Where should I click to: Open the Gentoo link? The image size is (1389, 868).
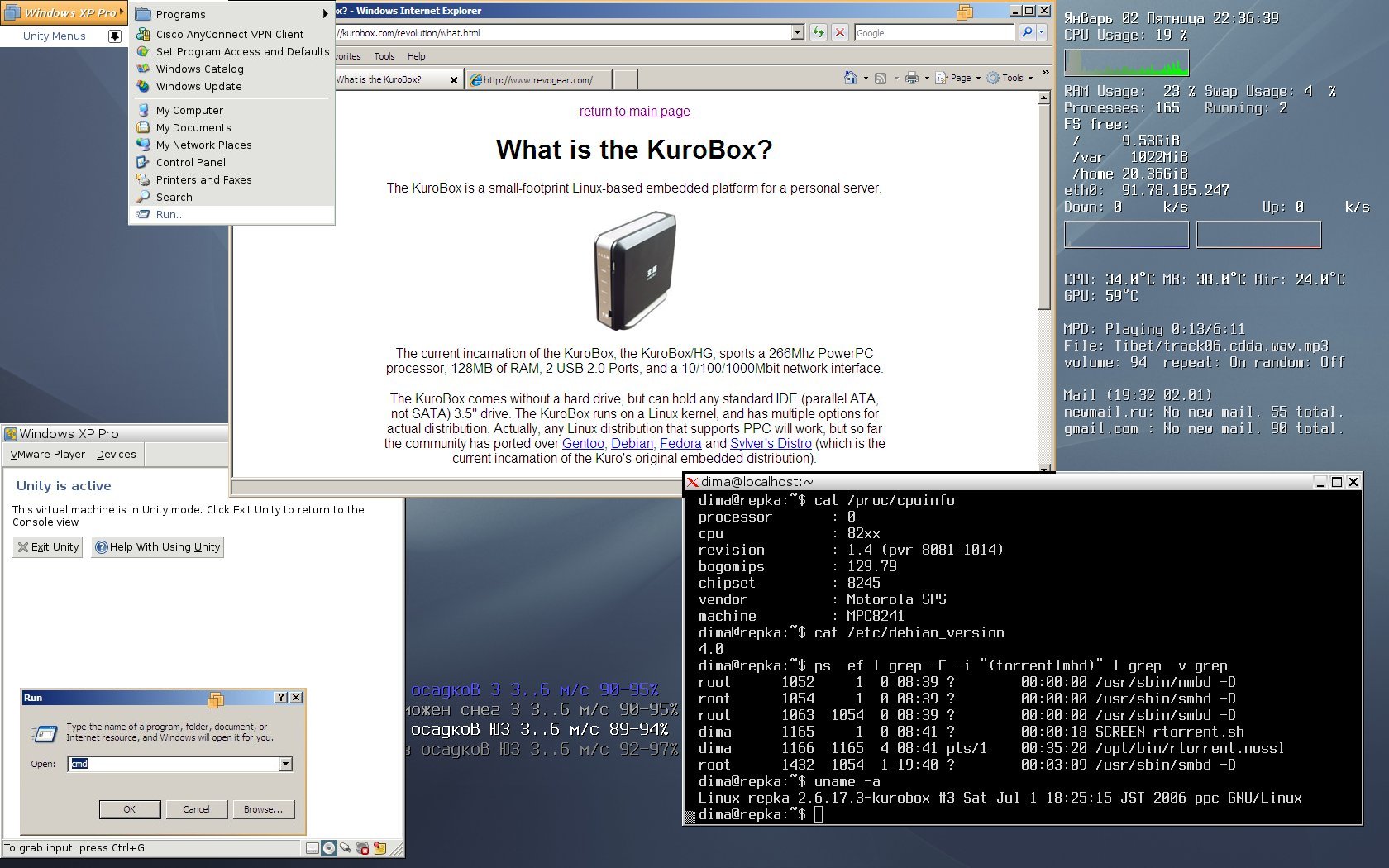tap(583, 444)
